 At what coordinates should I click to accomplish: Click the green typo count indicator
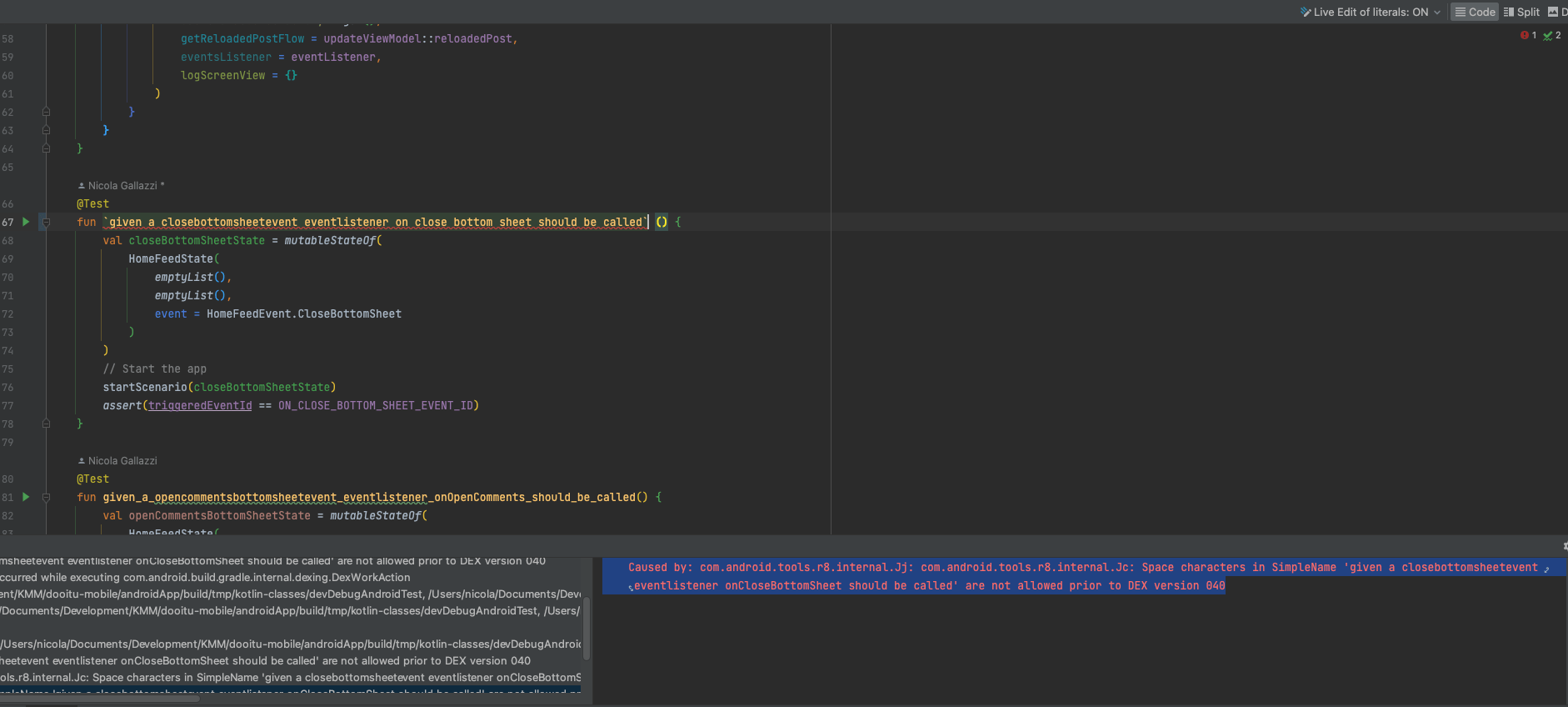coord(1552,35)
